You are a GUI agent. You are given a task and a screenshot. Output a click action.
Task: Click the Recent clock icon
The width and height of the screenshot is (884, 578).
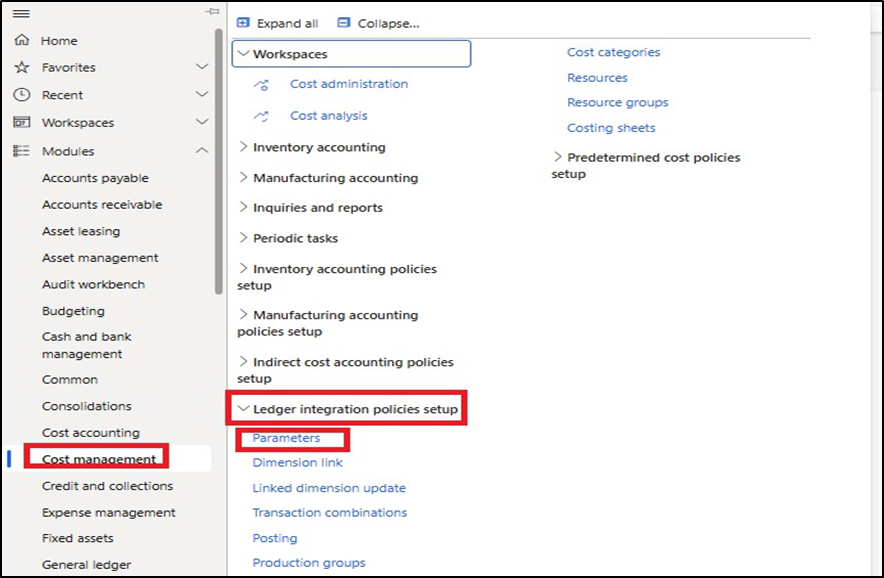tap(21, 95)
